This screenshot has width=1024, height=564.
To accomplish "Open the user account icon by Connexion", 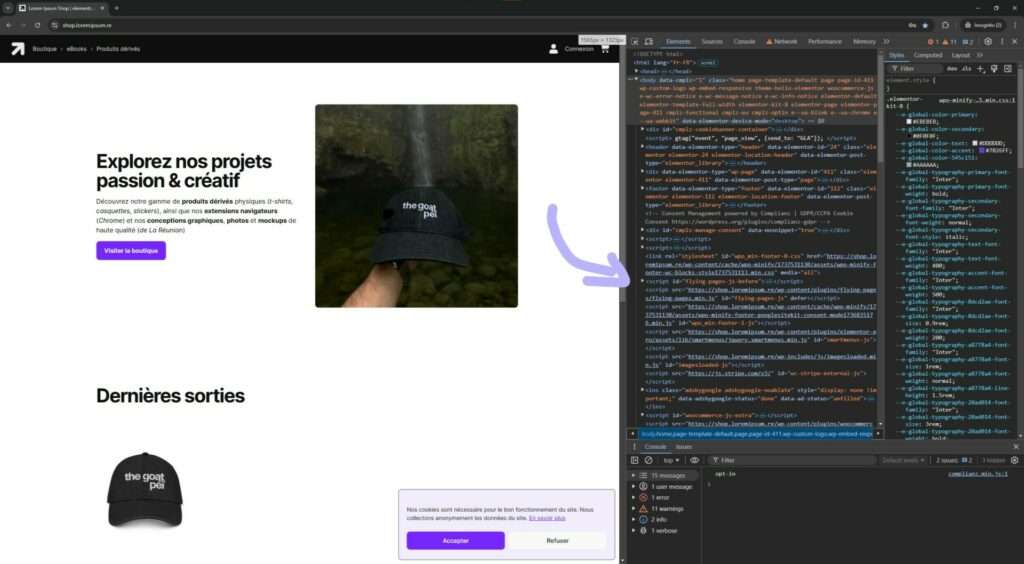I will pos(553,49).
